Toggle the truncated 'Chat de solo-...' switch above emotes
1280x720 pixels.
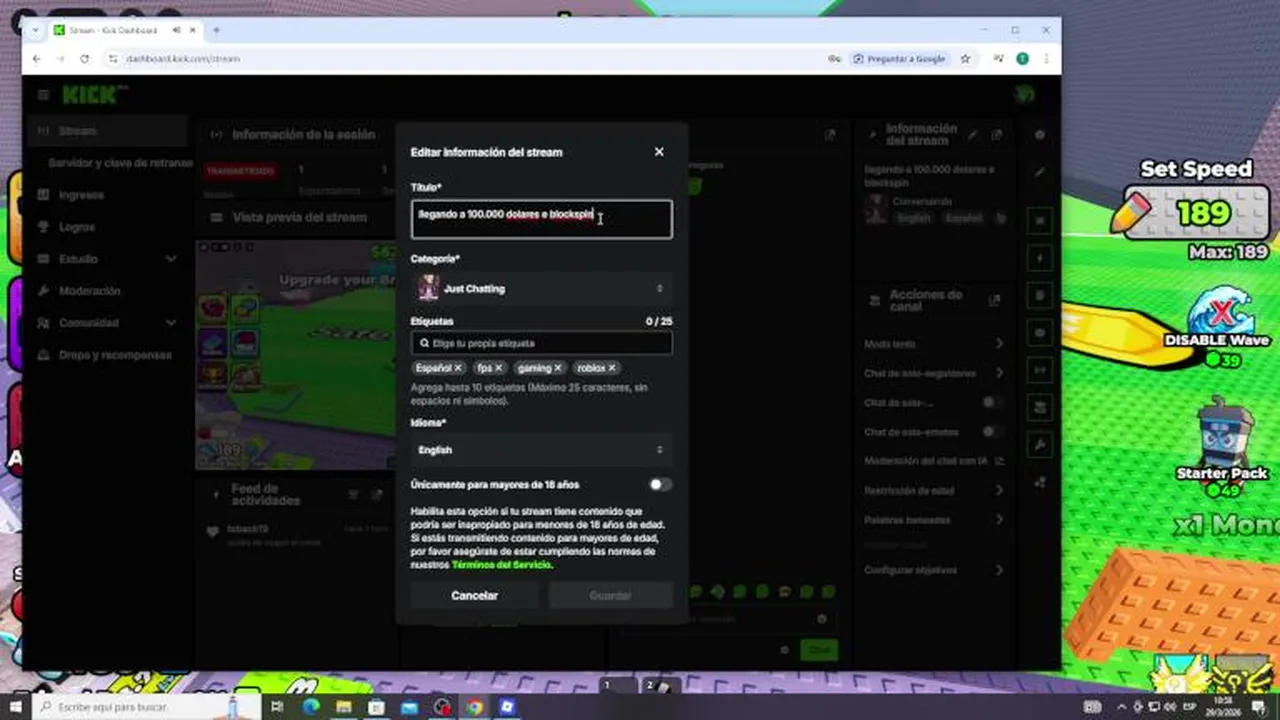coord(991,402)
